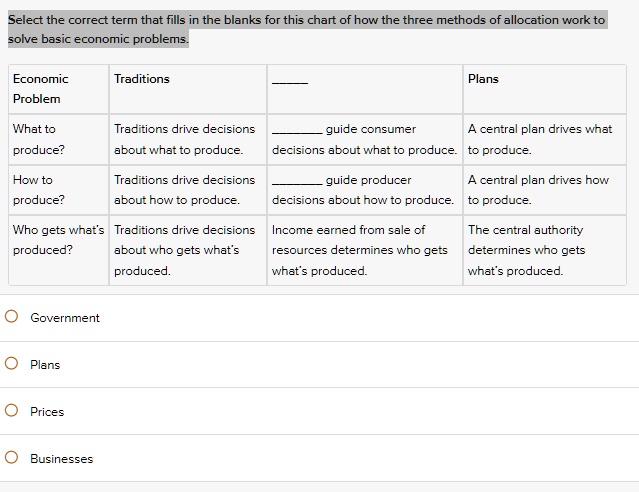The image size is (639, 492).
Task: Click "Traditions drive decisions about what to produce" cell
Action: point(187,139)
